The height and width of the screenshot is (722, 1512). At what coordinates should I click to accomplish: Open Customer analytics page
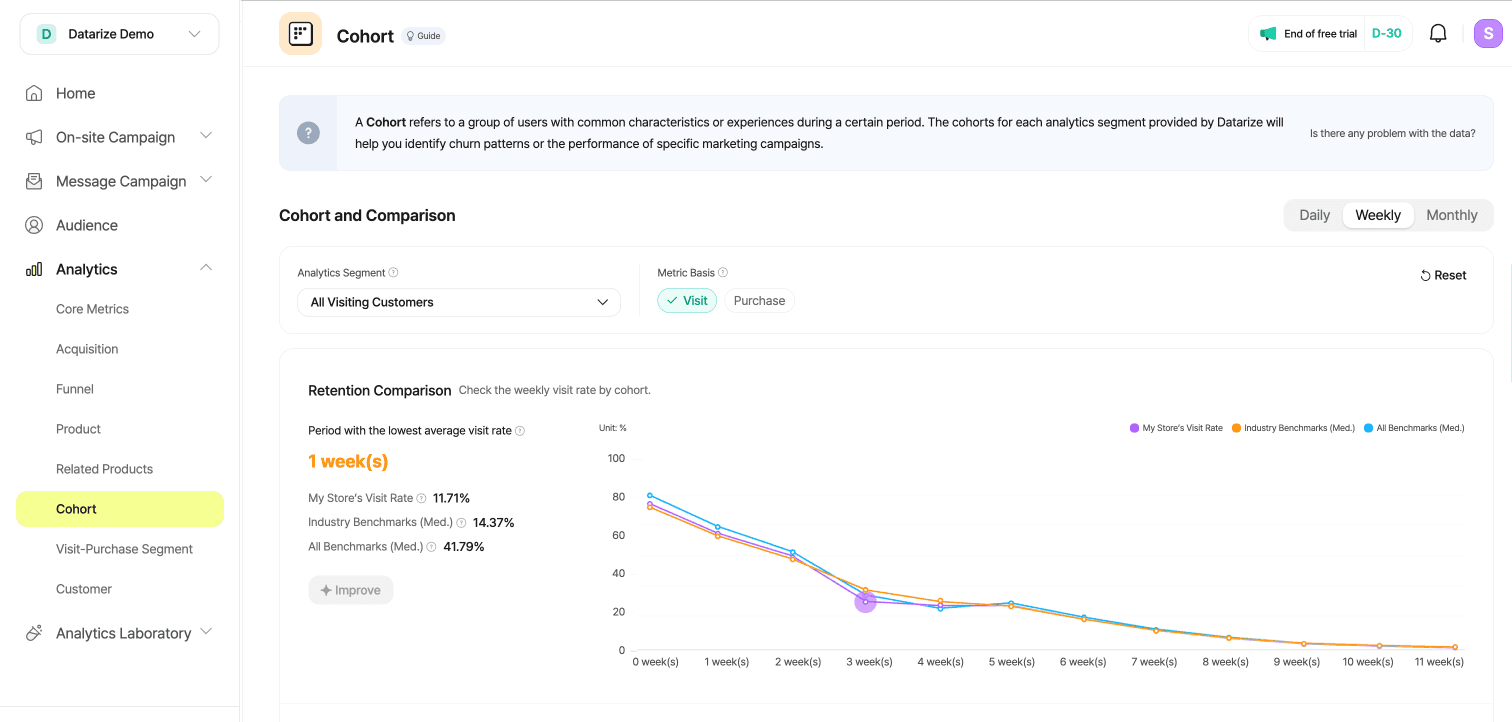point(84,589)
